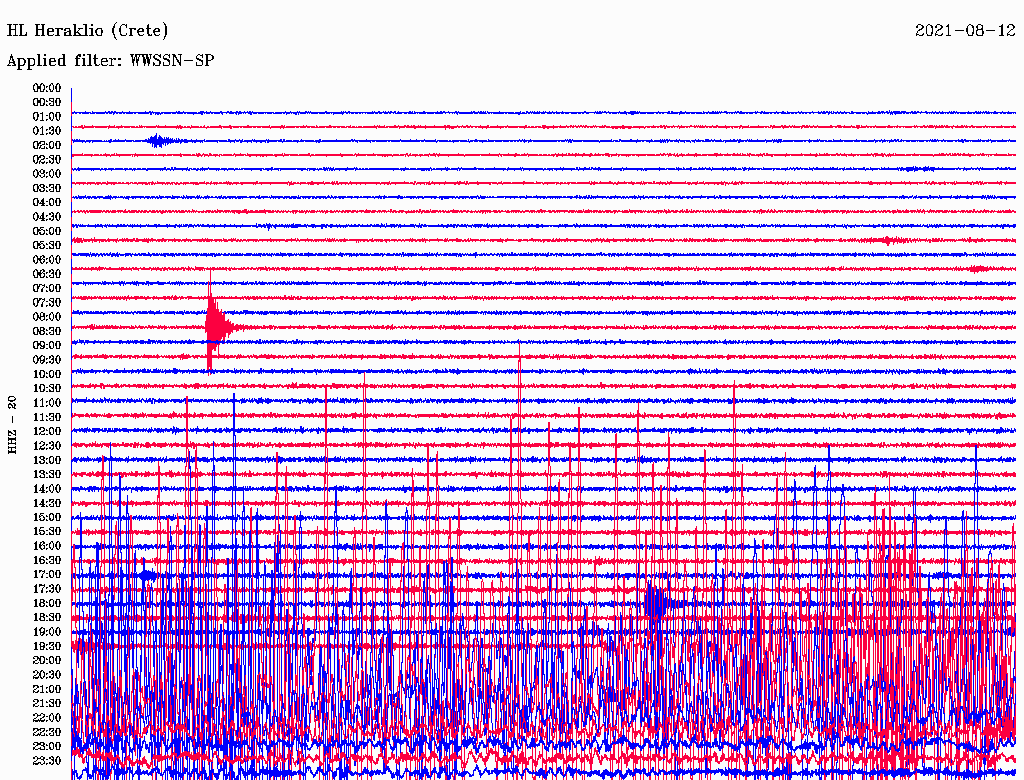Click the HHZ - 20 vertical axis label
1024x780 pixels.
point(13,425)
